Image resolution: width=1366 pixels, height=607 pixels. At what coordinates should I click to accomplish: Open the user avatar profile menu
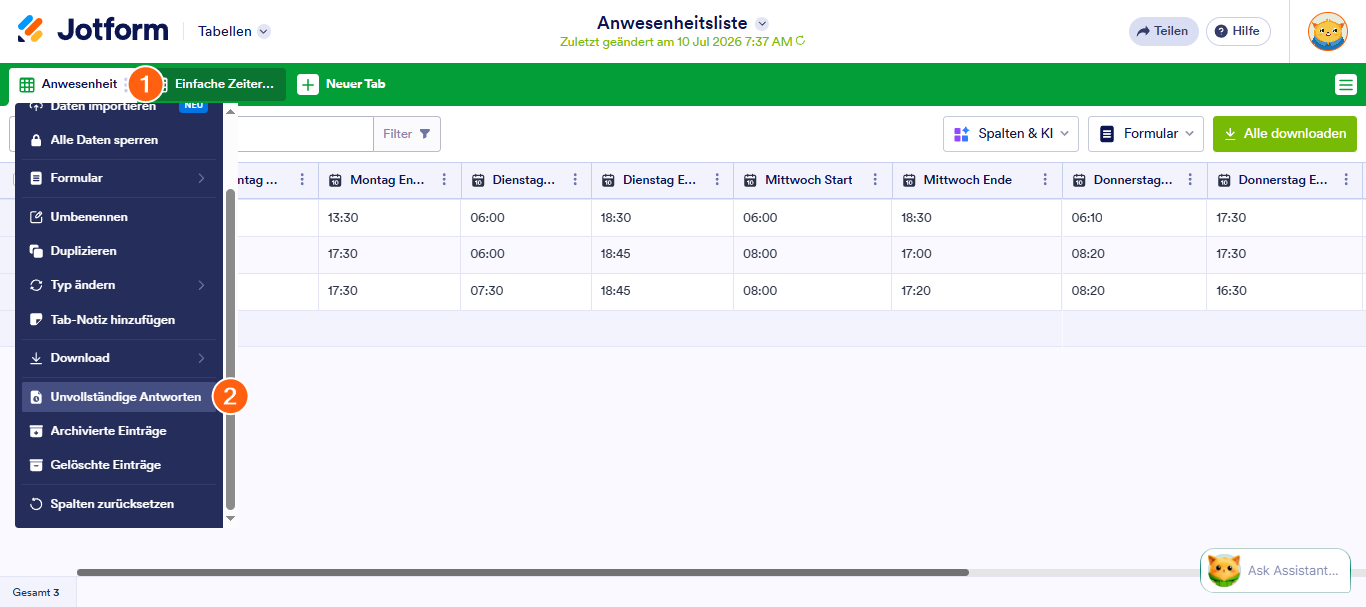(1328, 31)
